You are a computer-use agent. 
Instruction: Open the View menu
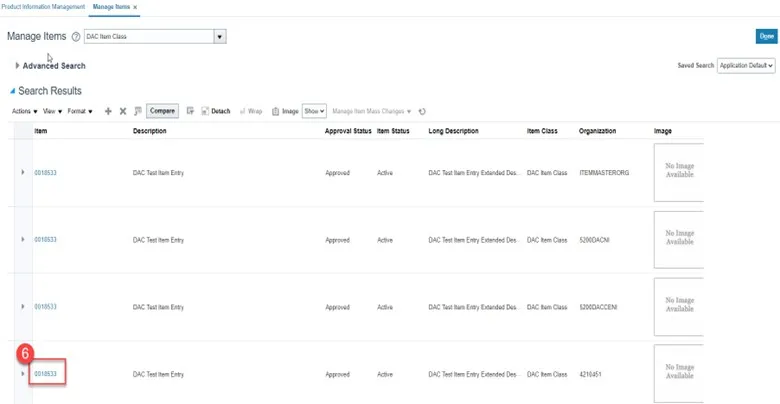click(52, 111)
